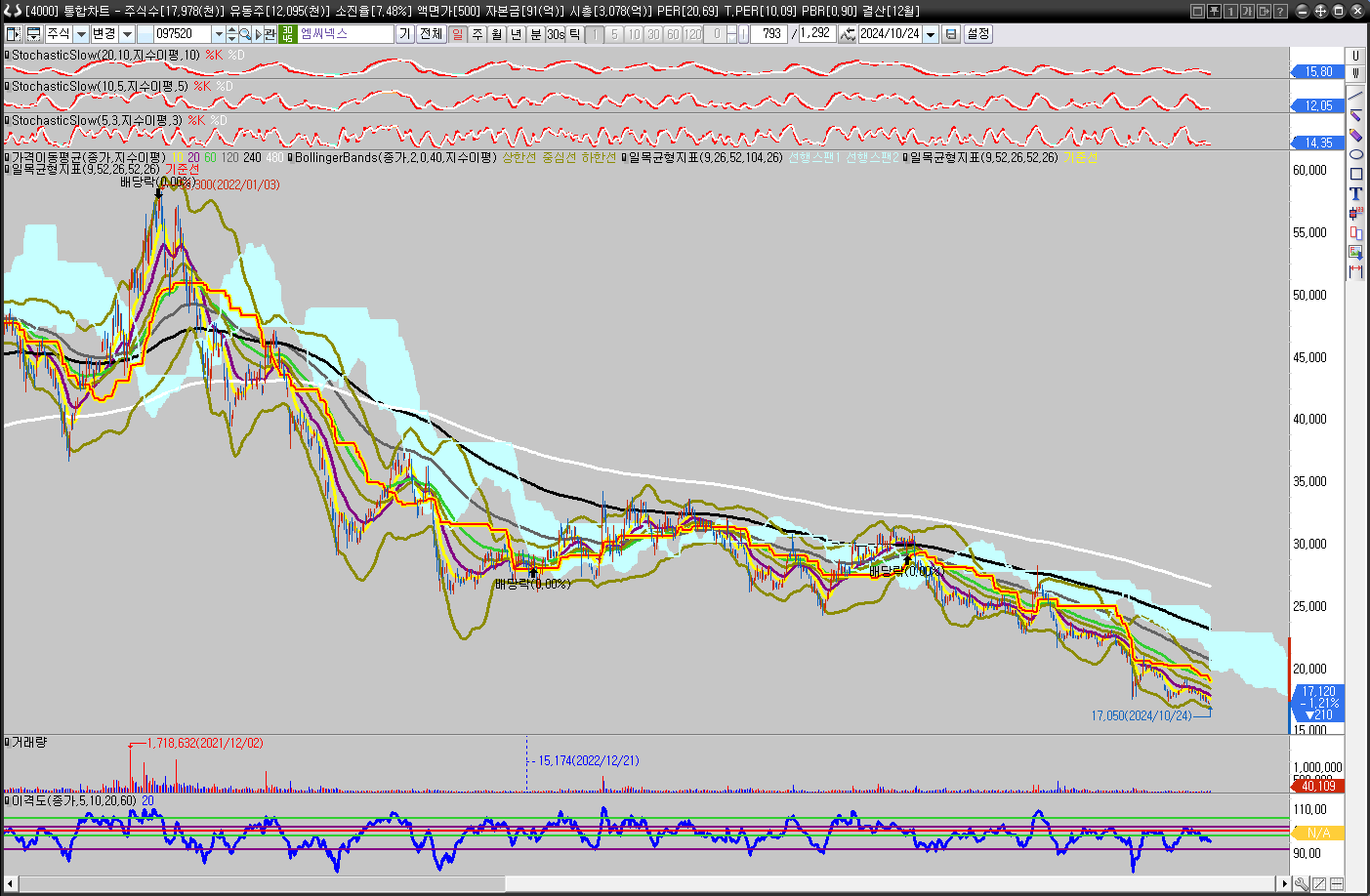Click the stock code input field 097520
This screenshot has width=1370, height=896.
pos(183,34)
